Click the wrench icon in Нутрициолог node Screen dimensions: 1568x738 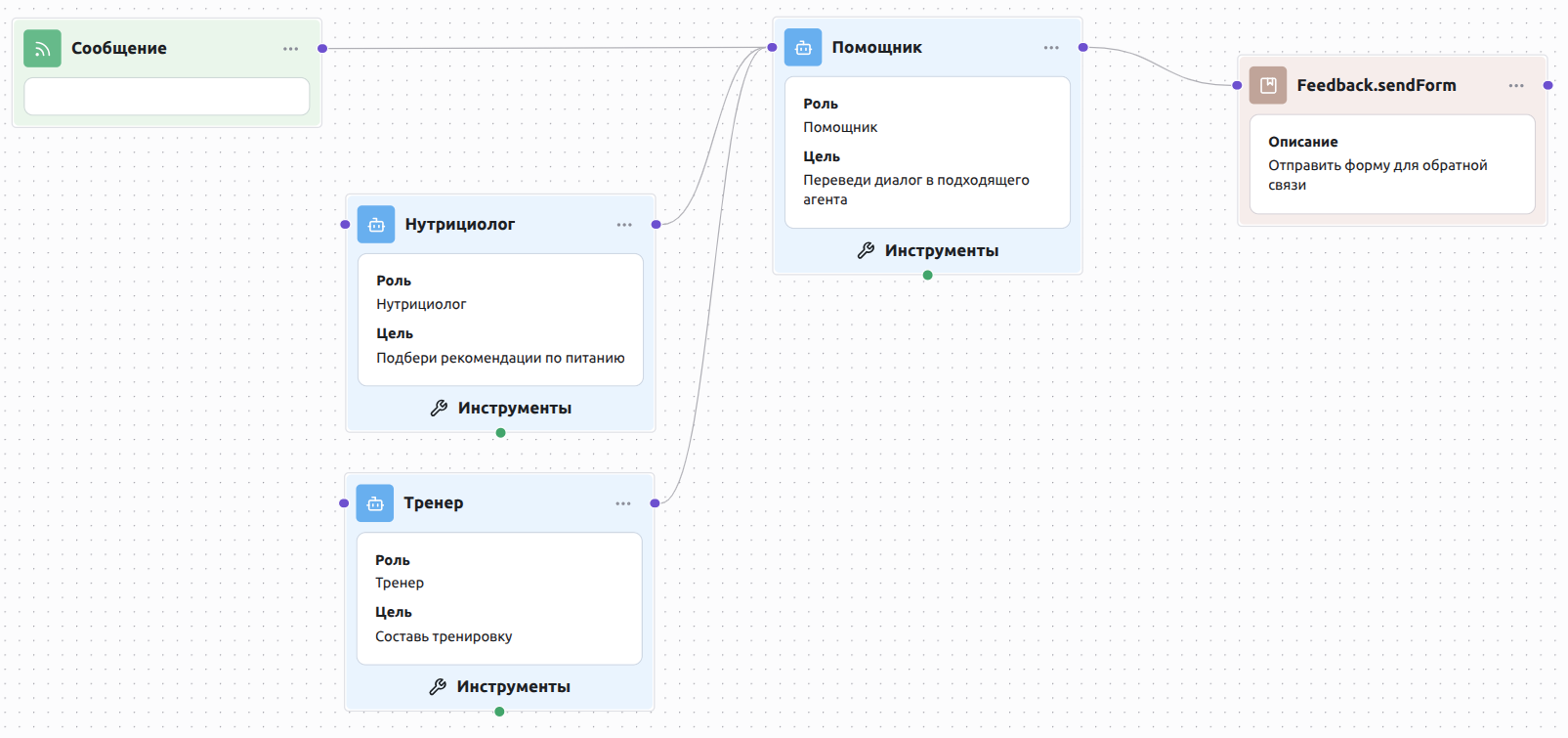pyautogui.click(x=439, y=409)
